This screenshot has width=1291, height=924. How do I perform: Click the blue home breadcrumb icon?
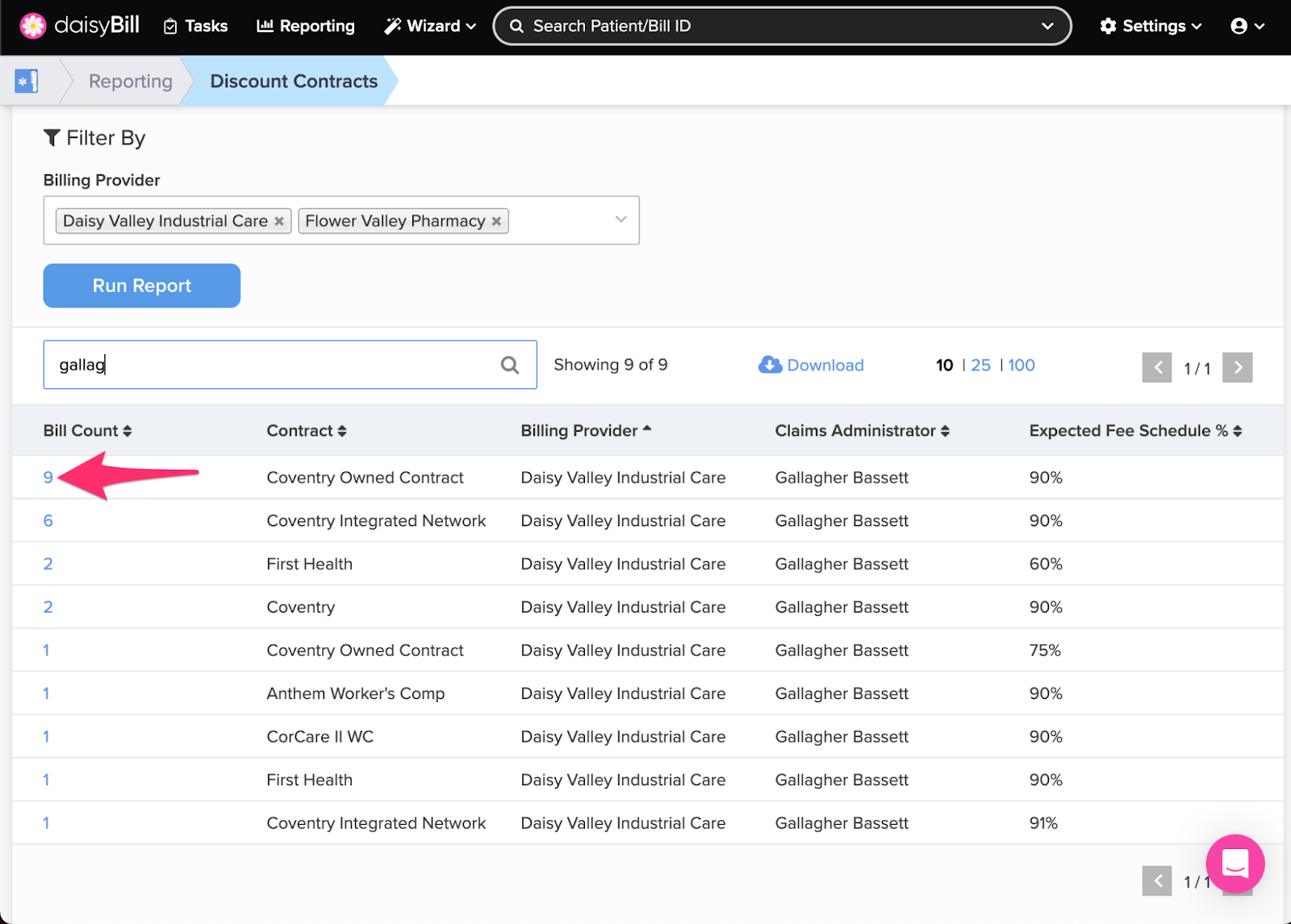(x=27, y=81)
